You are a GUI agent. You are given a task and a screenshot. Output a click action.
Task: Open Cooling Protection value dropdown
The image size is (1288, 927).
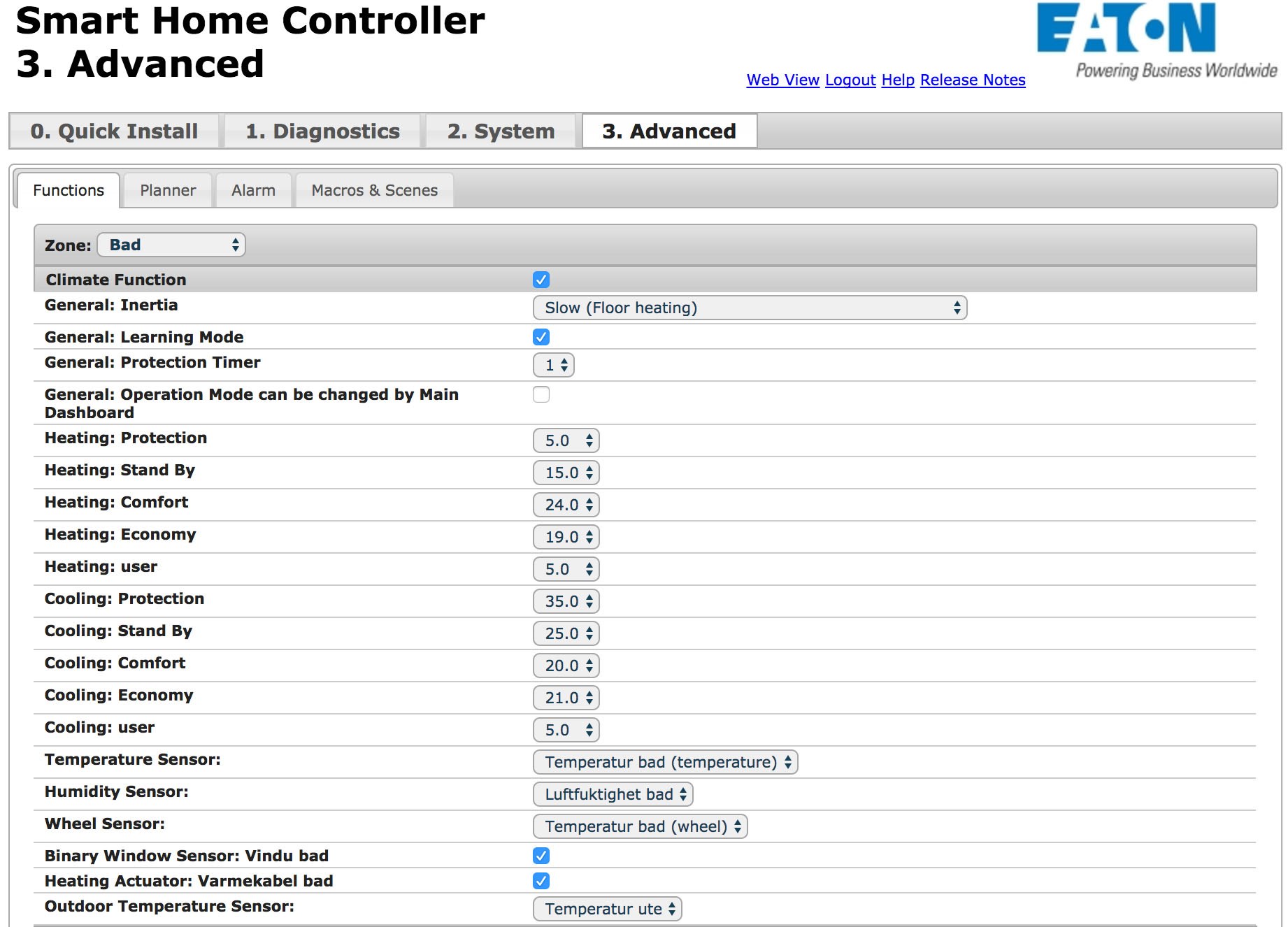[566, 601]
